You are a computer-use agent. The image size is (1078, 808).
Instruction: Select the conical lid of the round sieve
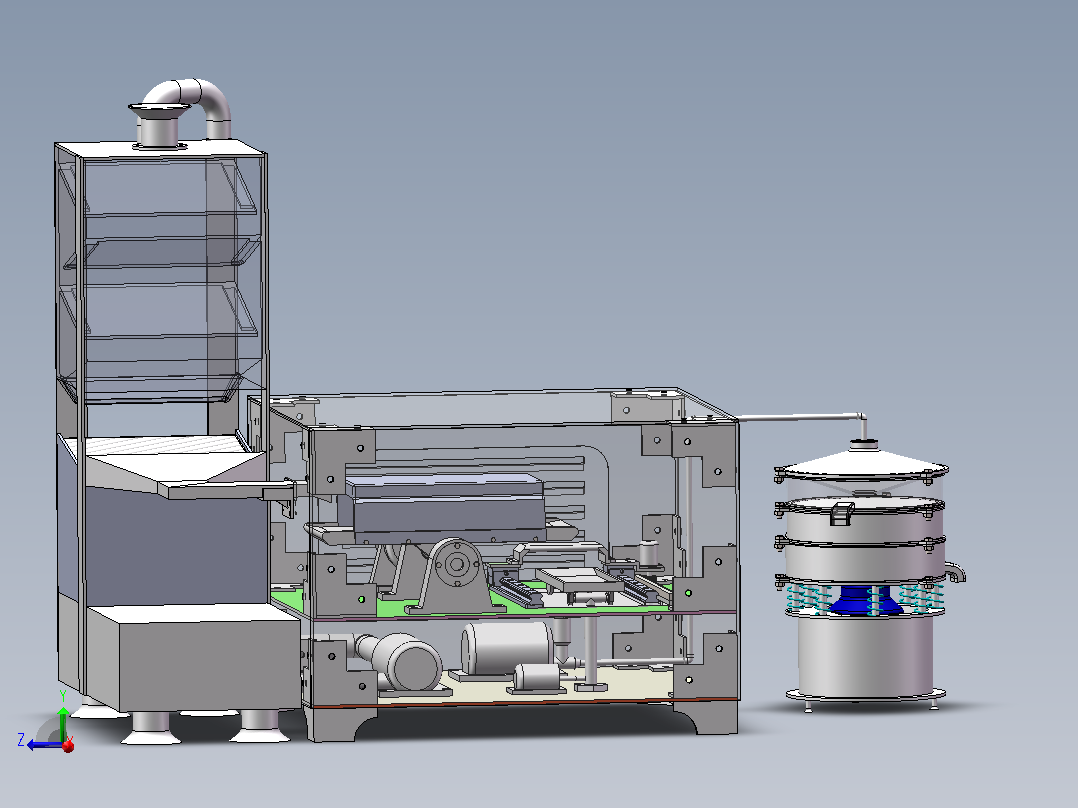pyautogui.click(x=862, y=463)
